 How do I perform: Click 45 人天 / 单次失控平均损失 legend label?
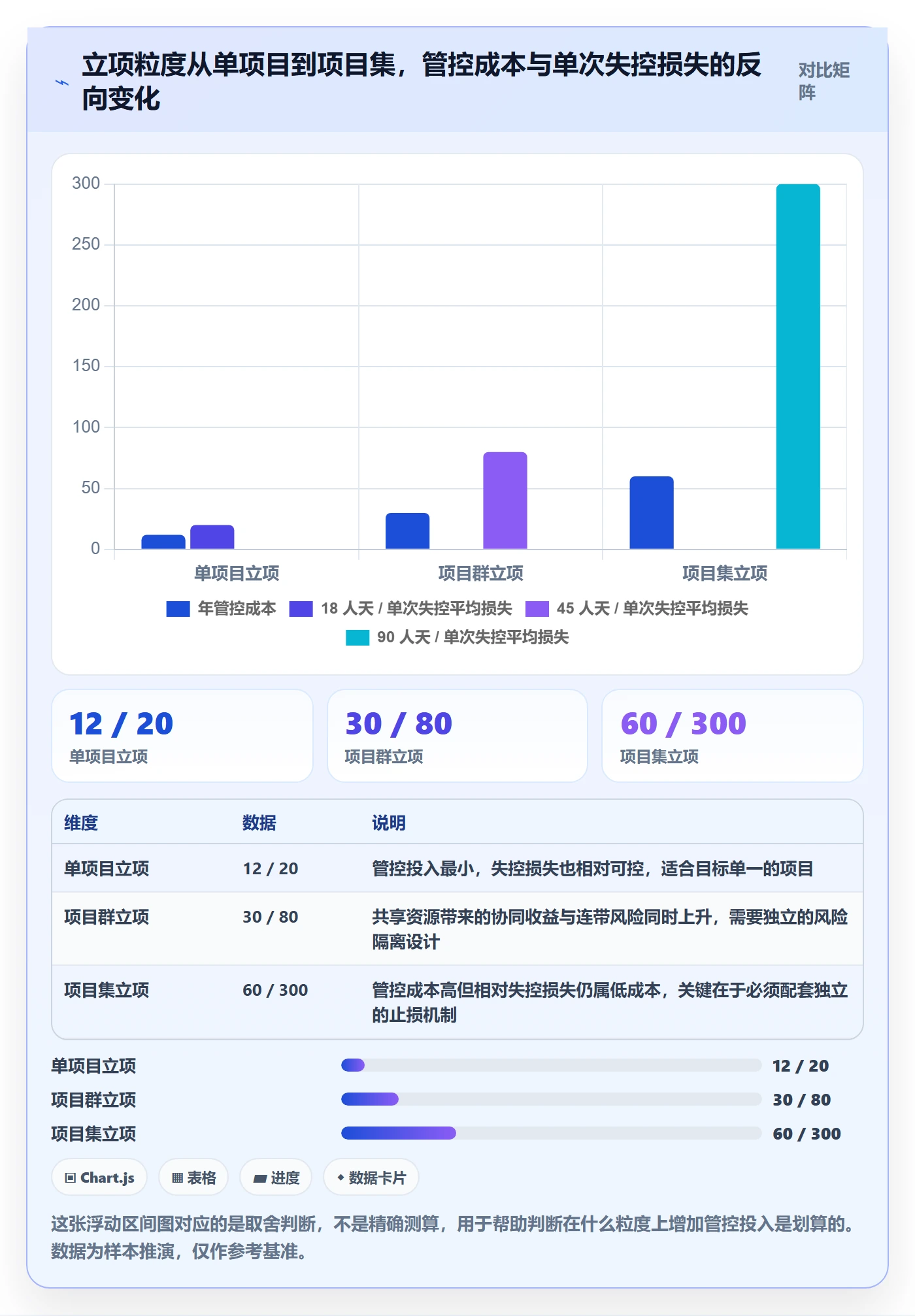point(652,609)
